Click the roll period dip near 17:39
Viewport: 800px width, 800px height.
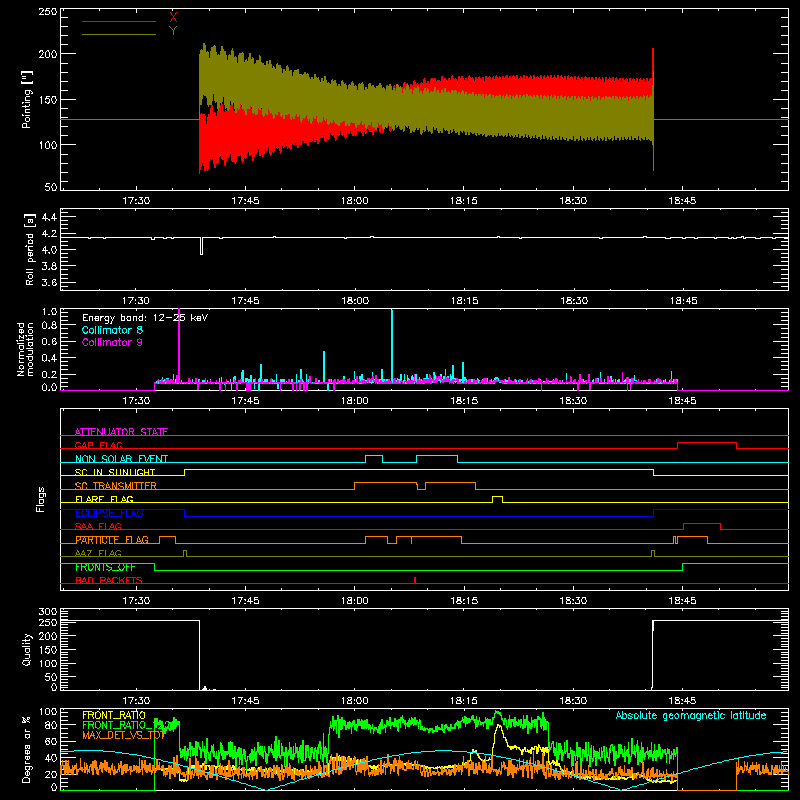click(x=202, y=246)
